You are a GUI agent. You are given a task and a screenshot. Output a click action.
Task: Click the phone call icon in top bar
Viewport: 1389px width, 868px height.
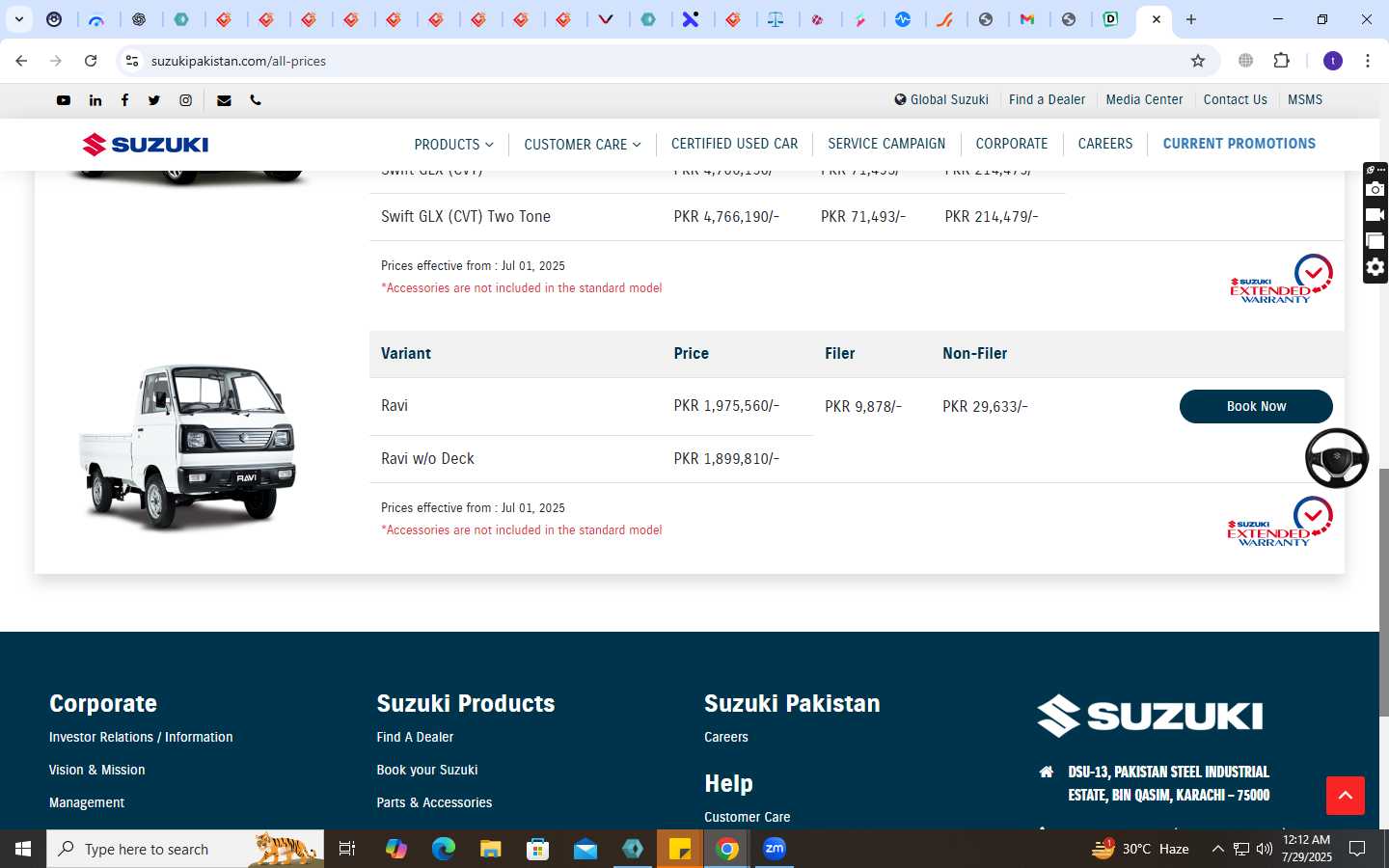pos(256,100)
